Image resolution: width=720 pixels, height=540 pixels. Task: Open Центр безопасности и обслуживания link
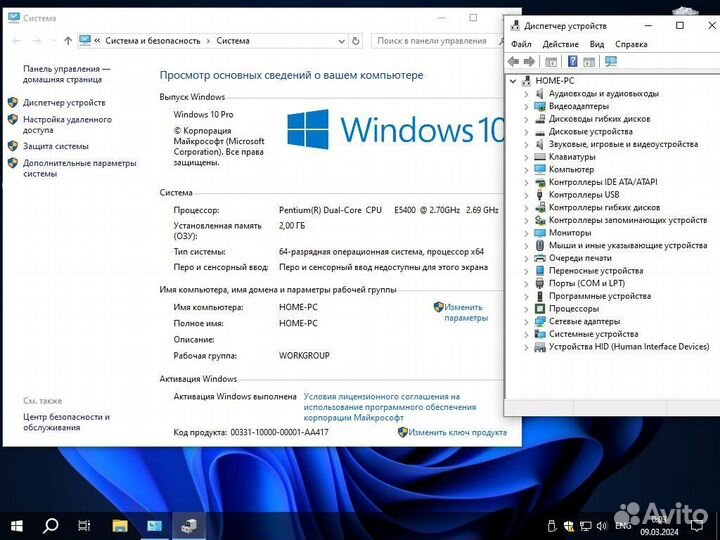[x=66, y=422]
